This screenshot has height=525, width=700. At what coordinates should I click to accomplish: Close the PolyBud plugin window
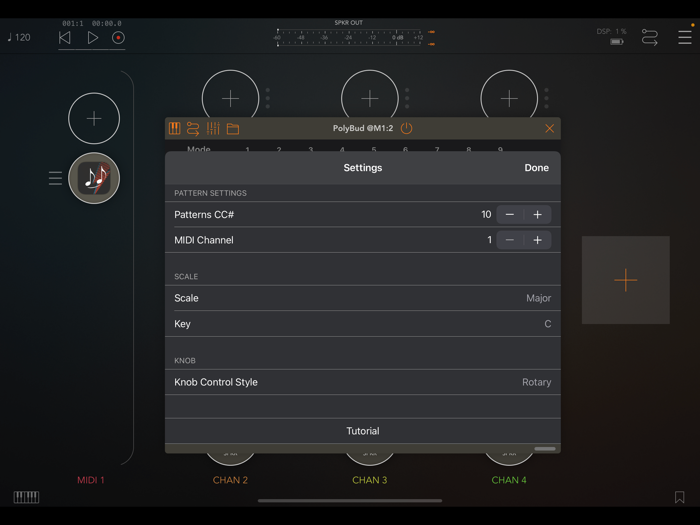550,129
